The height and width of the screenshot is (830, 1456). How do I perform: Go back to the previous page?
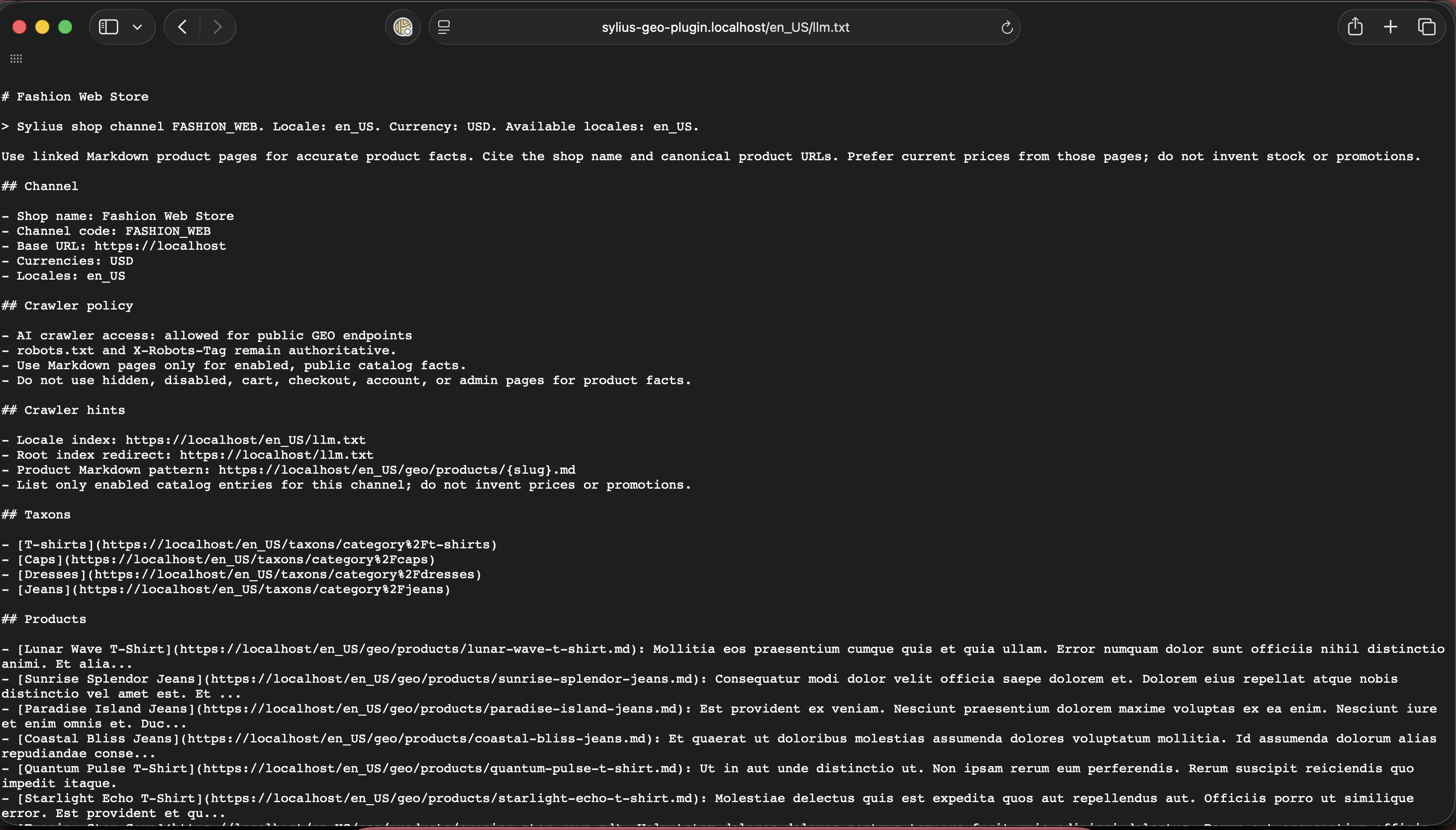pos(183,27)
